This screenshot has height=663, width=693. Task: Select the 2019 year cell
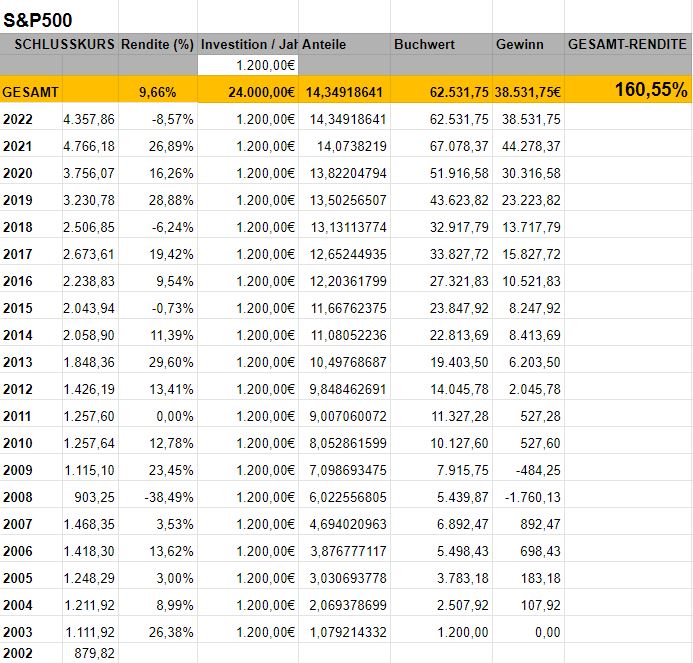coord(18,200)
